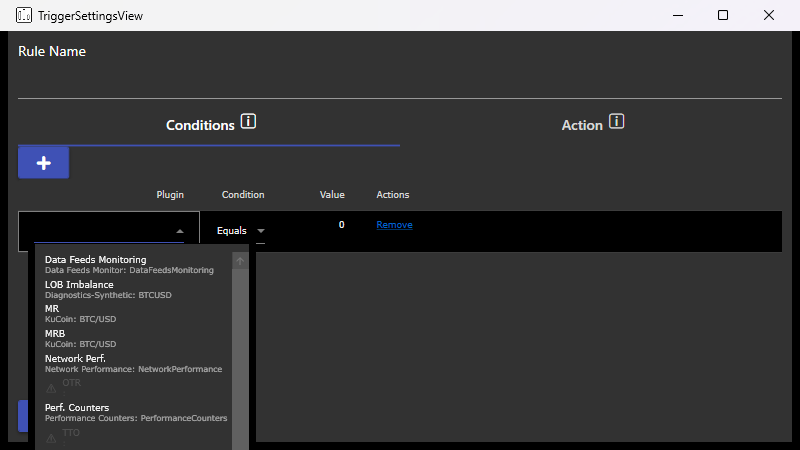The image size is (800, 450).
Task: Click the Plugin column header
Action: pyautogui.click(x=170, y=194)
